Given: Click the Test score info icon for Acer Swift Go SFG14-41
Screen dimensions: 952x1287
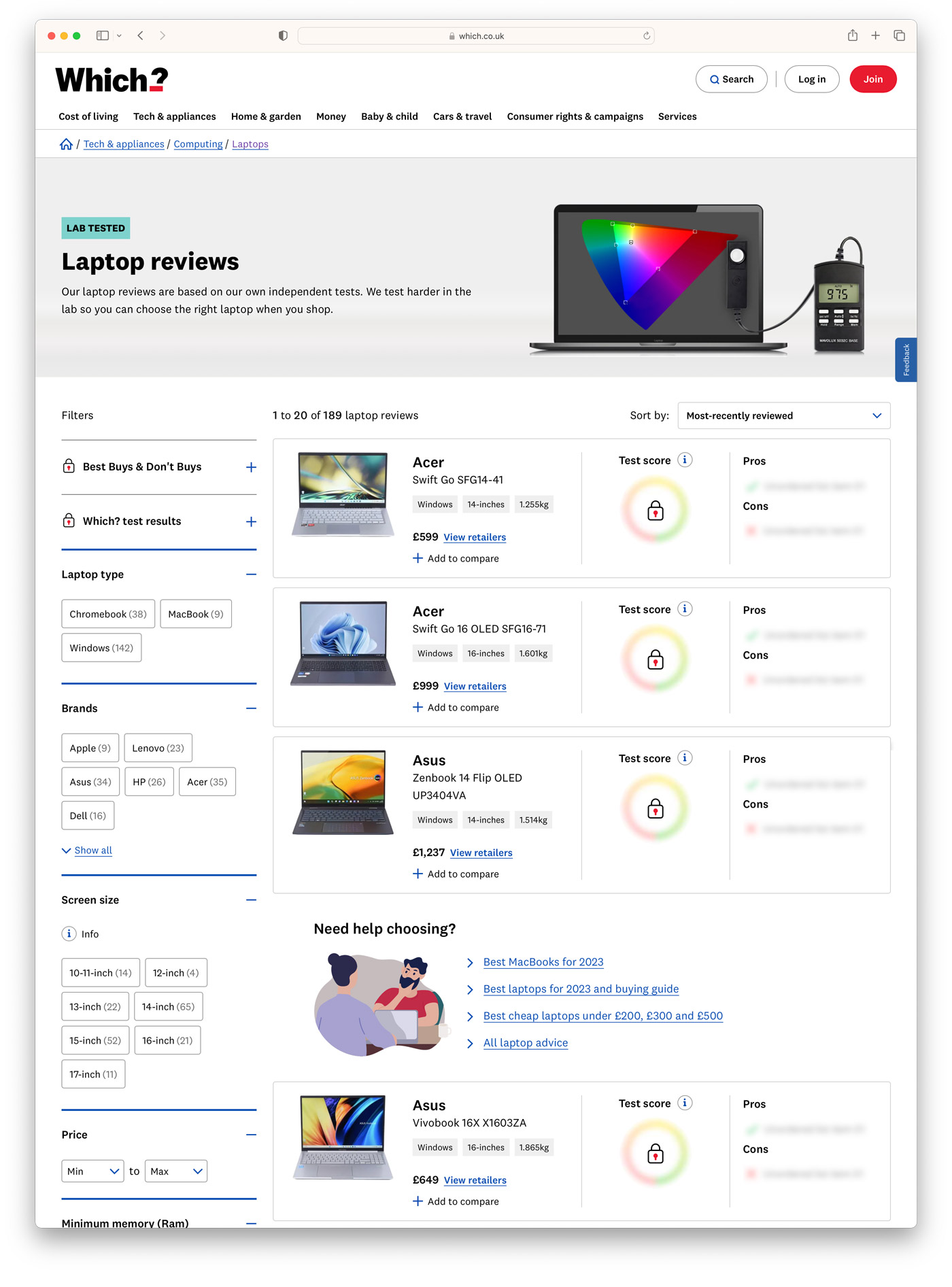Looking at the screenshot, I should [x=685, y=460].
